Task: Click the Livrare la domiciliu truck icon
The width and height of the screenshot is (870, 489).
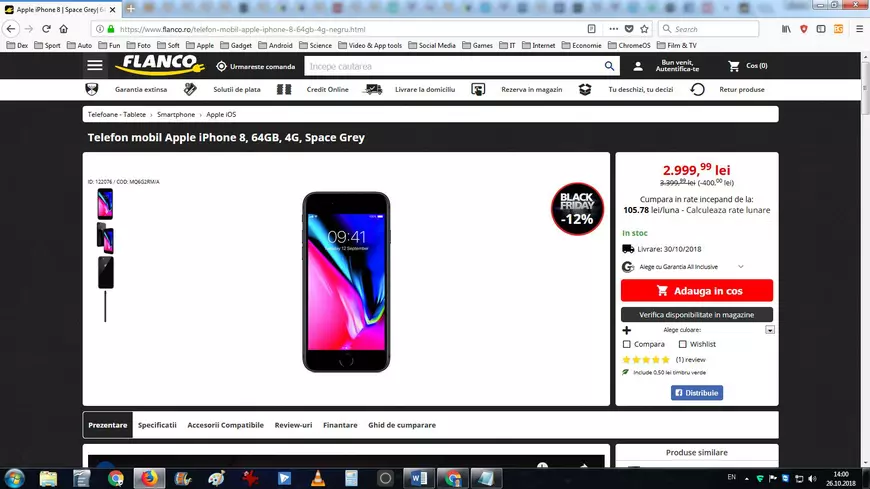Action: (x=372, y=89)
